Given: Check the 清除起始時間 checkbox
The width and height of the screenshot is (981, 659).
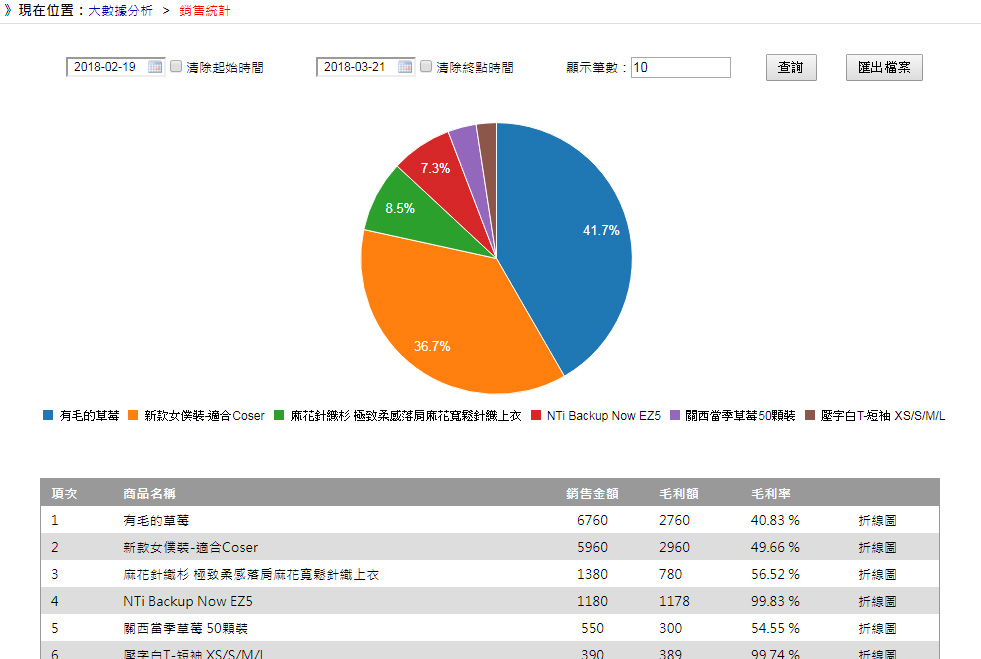Looking at the screenshot, I should click(x=176, y=66).
